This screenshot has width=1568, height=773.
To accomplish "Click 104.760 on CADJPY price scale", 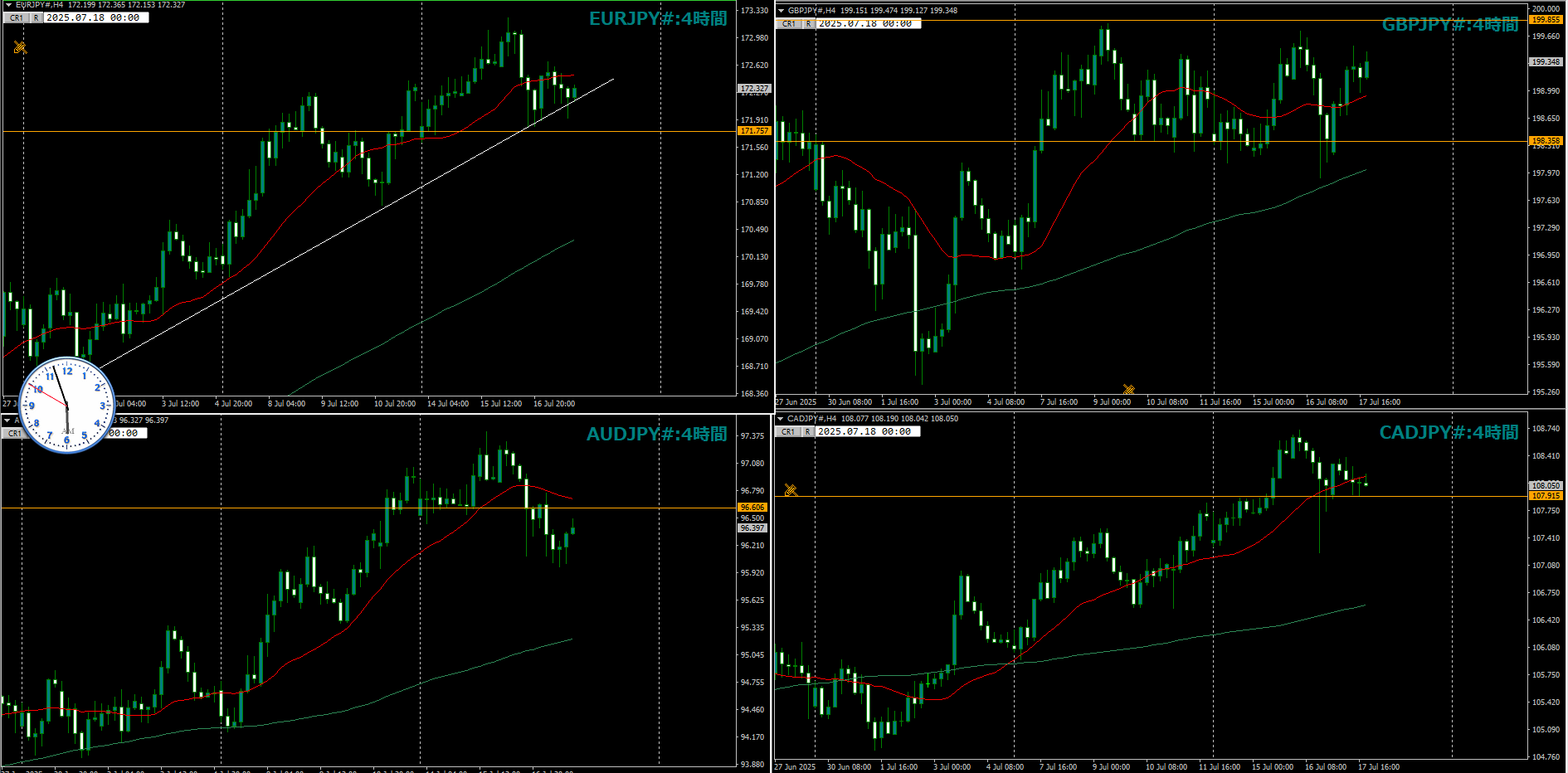I will 1546,757.
